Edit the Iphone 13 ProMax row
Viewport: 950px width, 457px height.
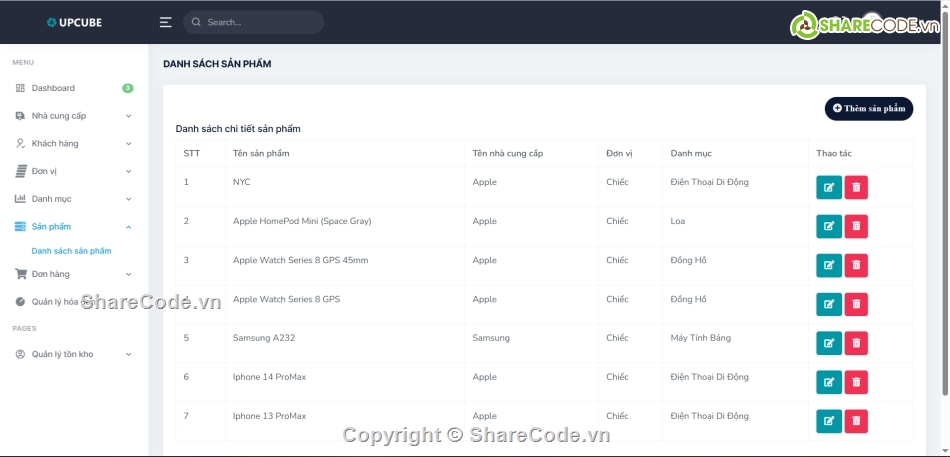(829, 421)
